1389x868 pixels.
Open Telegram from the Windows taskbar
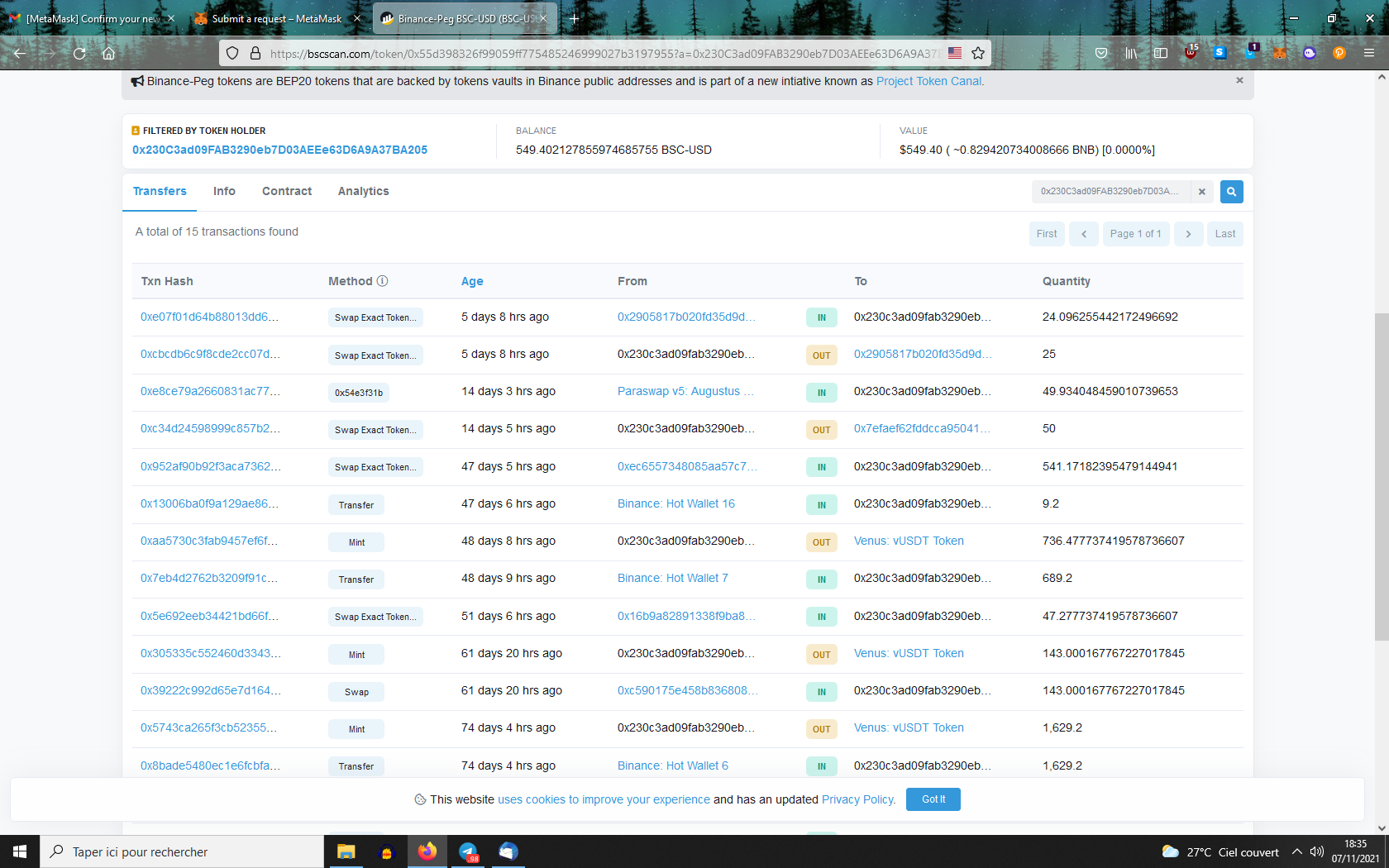click(468, 851)
